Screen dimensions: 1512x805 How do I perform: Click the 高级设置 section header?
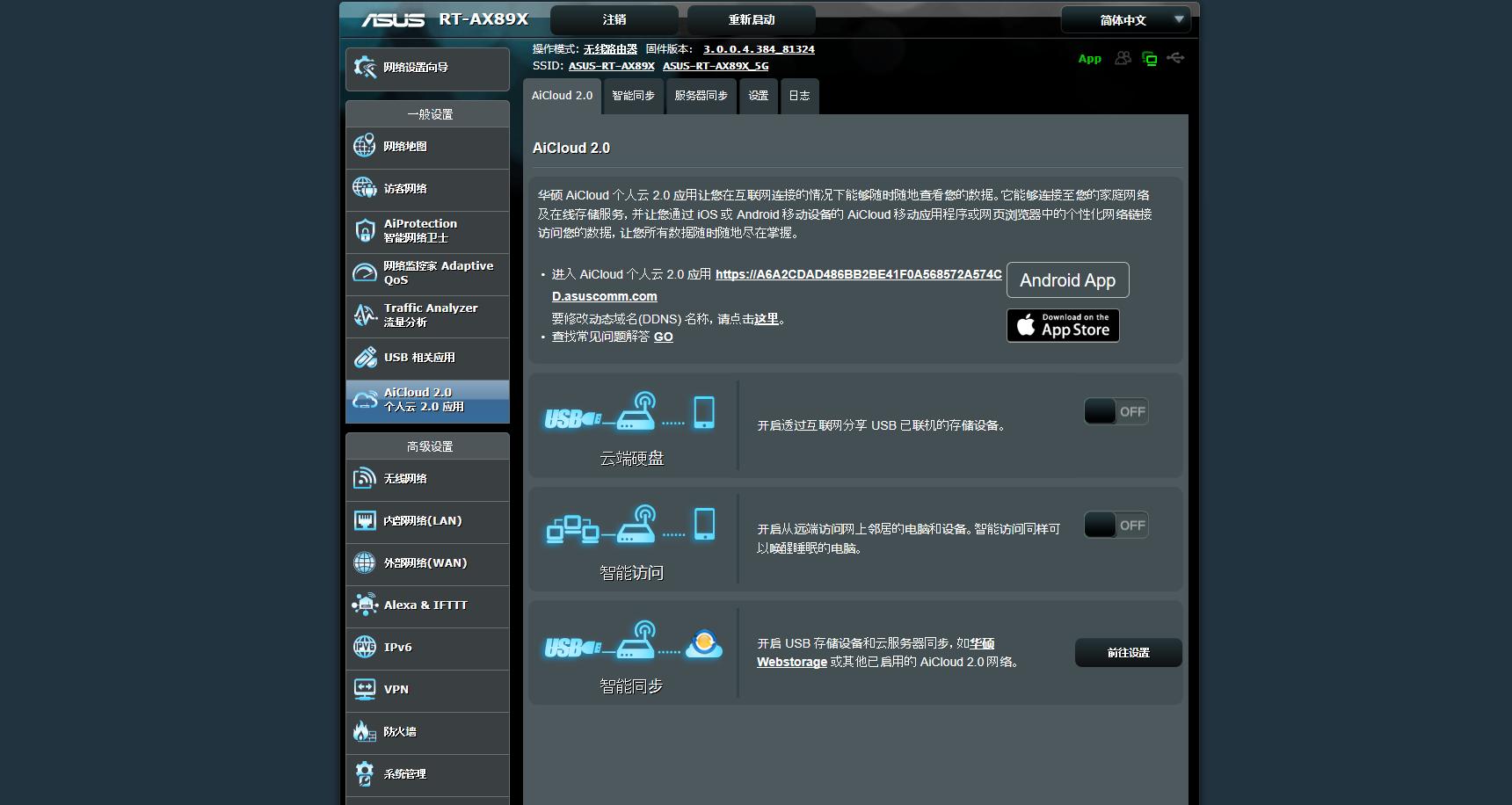point(428,446)
